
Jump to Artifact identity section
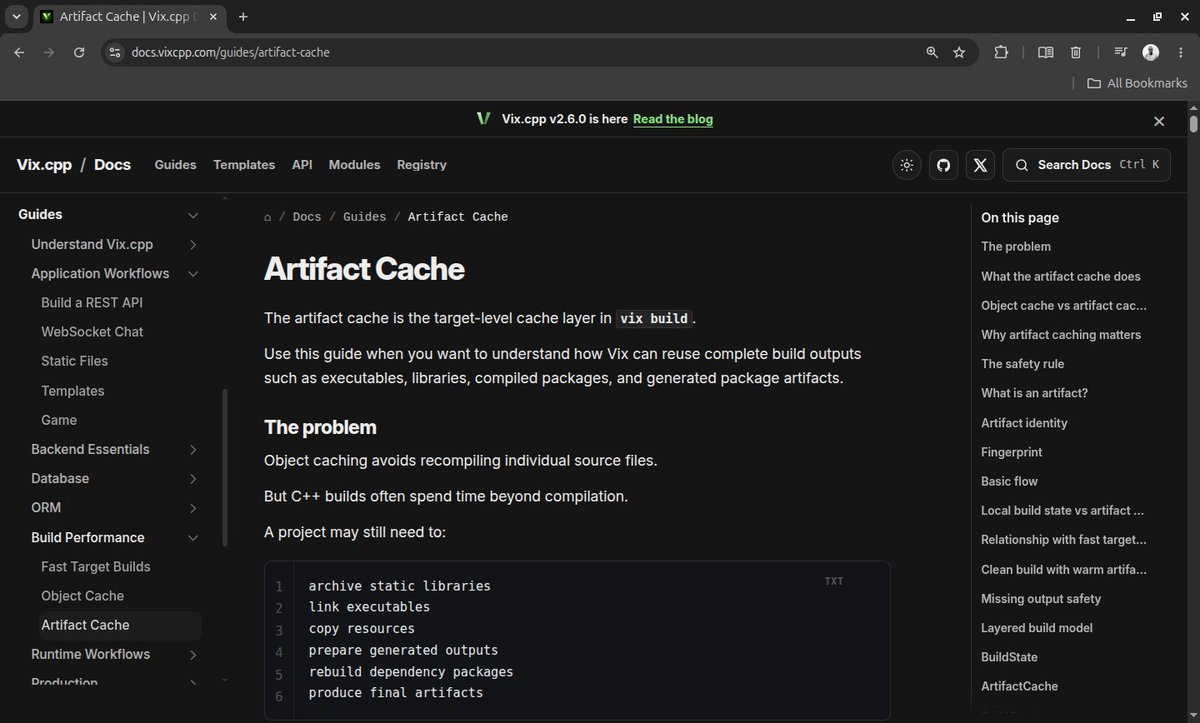(x=1024, y=423)
